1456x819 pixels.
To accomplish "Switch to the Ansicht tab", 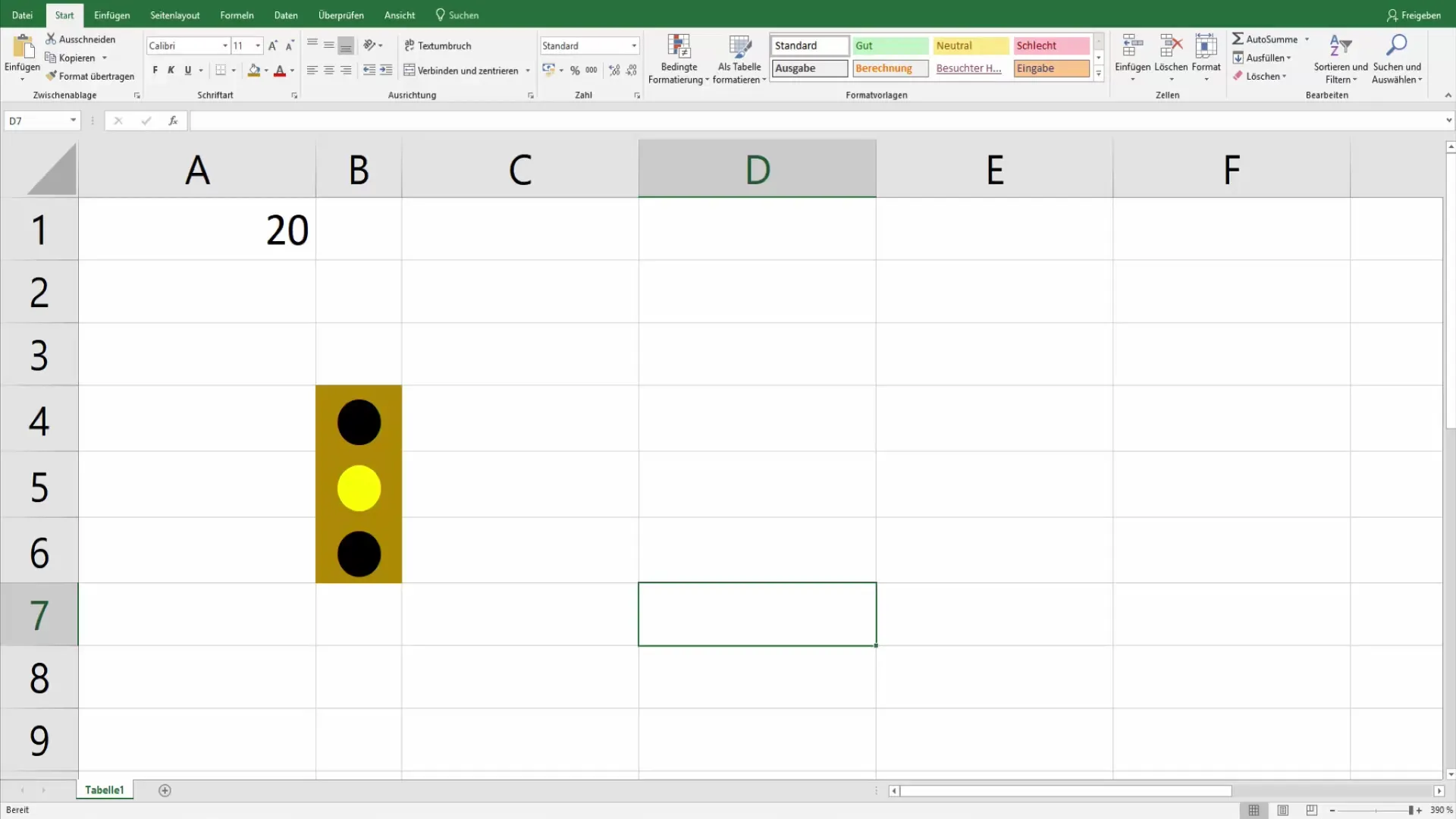I will tap(400, 15).
